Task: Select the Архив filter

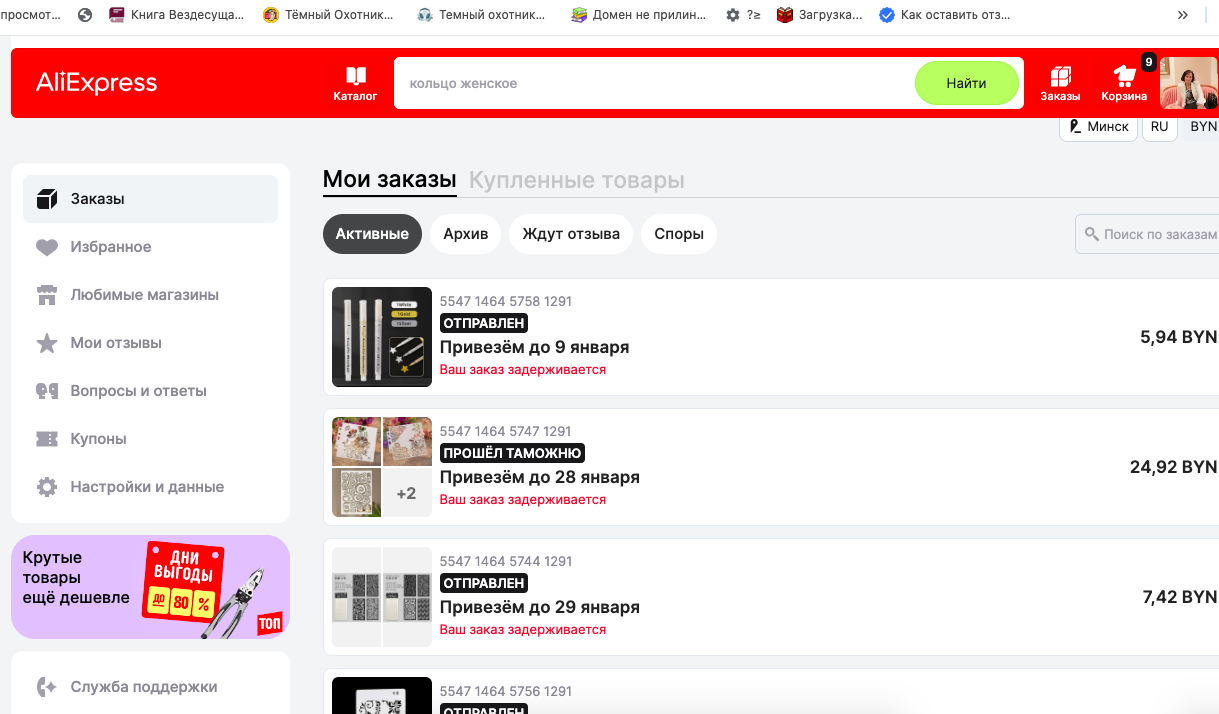Action: 466,234
